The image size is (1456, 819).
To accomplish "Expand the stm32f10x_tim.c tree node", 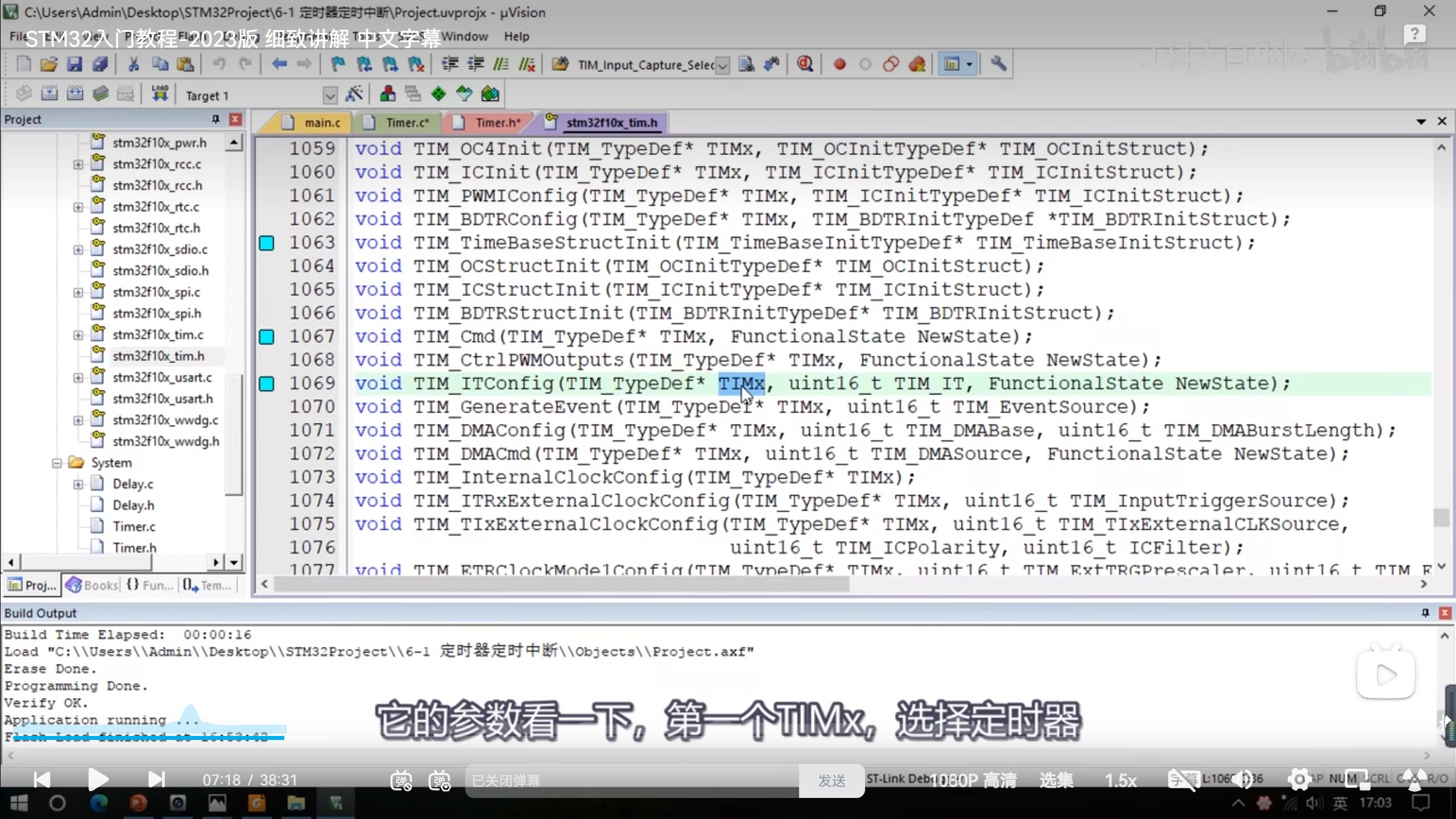I will click(x=78, y=335).
